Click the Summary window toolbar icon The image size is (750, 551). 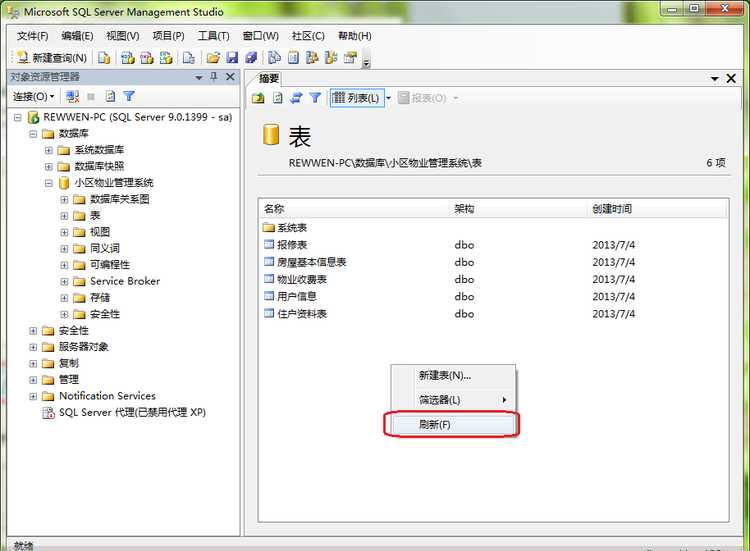pos(293,58)
